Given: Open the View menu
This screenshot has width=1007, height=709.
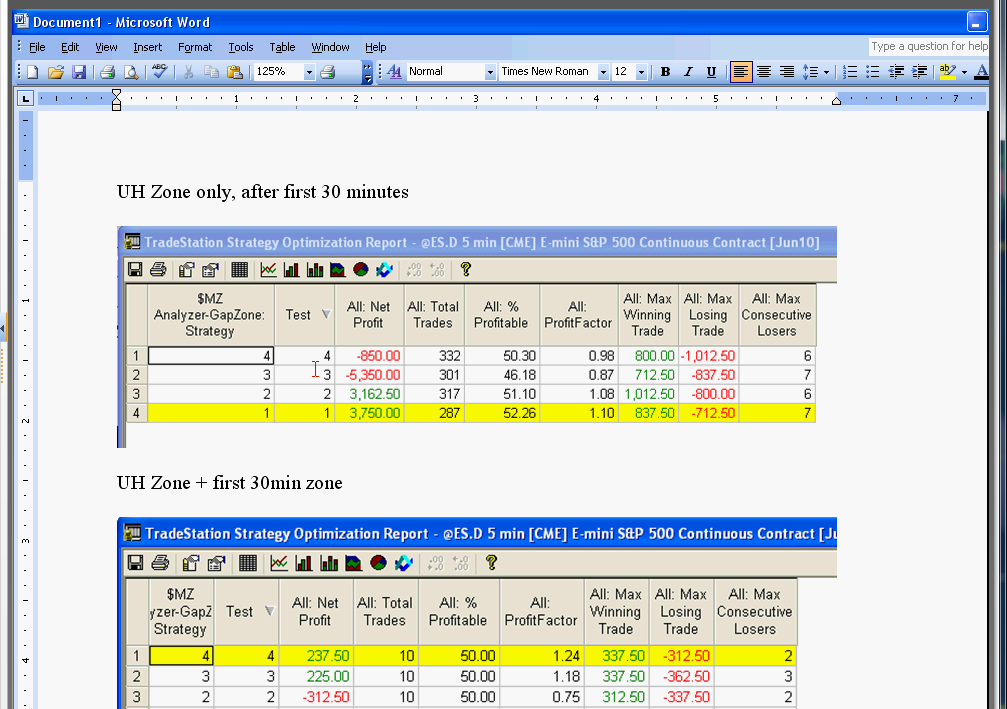Looking at the screenshot, I should (106, 47).
